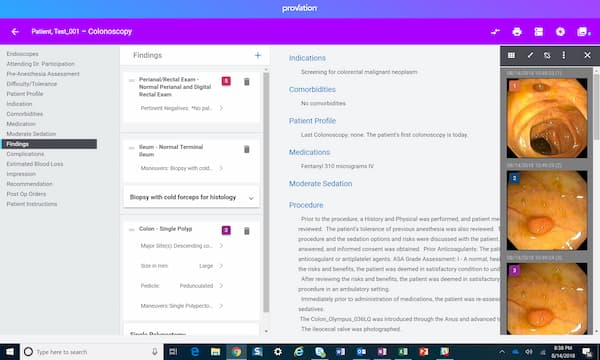600x360 pixels.
Task: Open the three-dot image panel menu
Action: pos(564,55)
